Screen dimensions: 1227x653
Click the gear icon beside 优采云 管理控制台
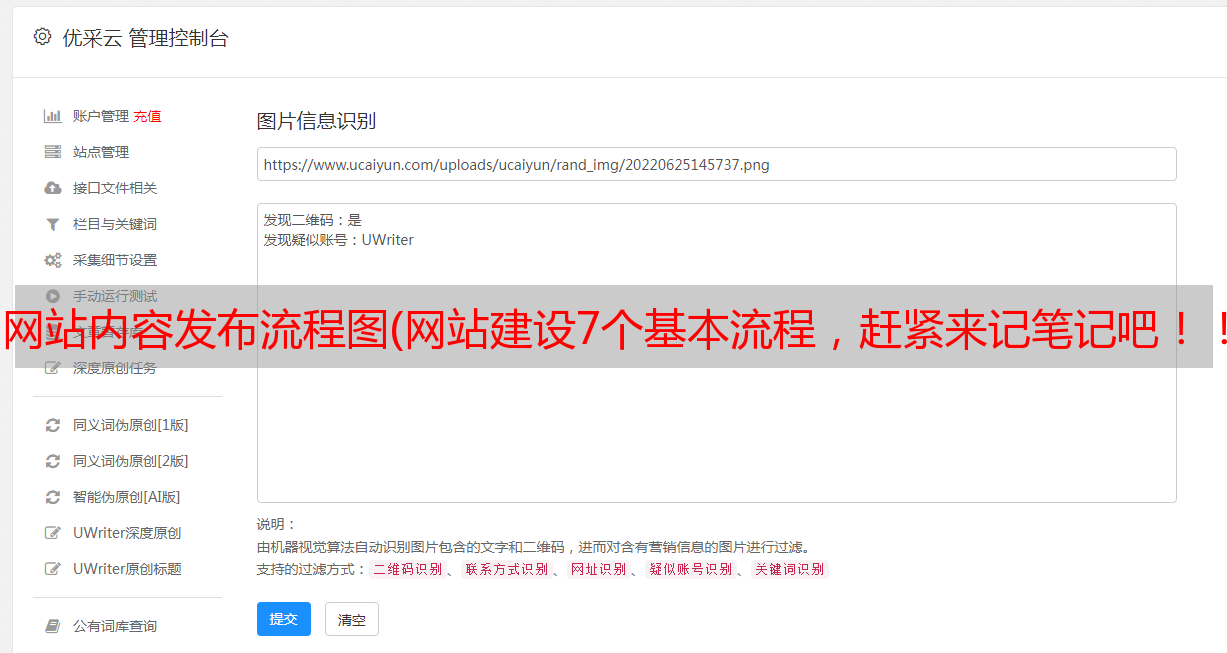(42, 37)
